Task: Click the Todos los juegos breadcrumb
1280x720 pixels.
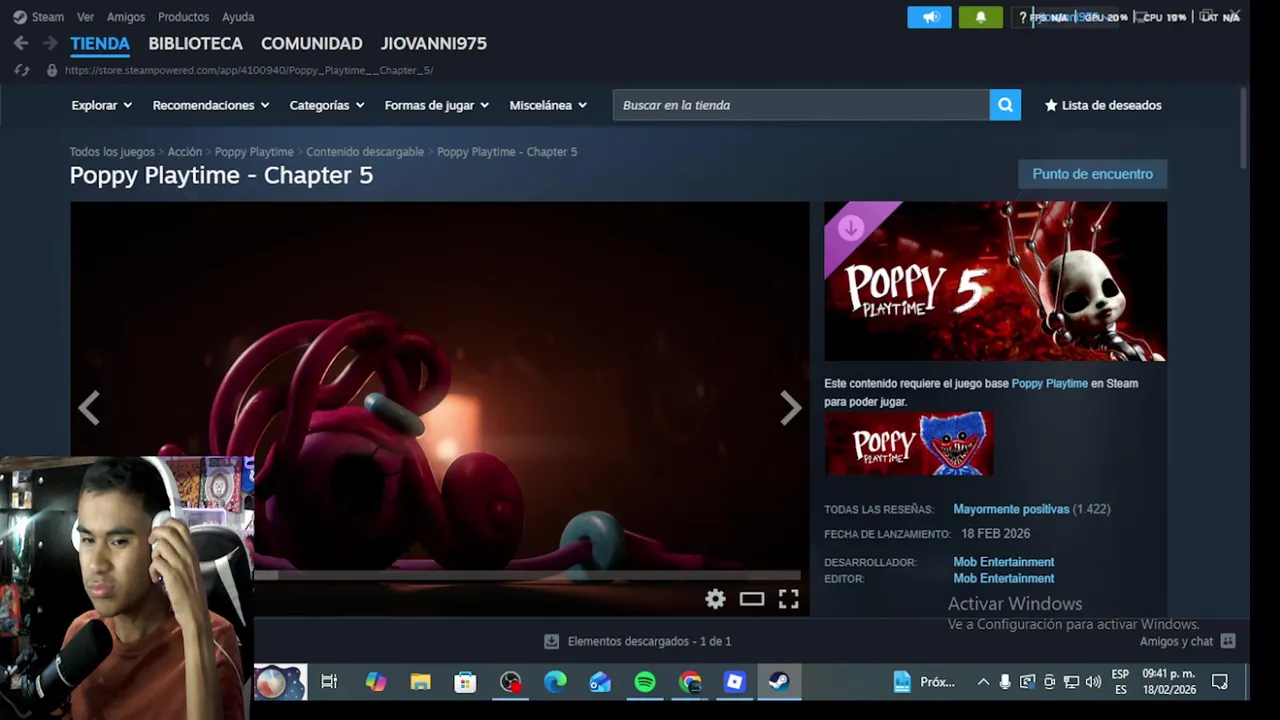Action: pos(112,152)
